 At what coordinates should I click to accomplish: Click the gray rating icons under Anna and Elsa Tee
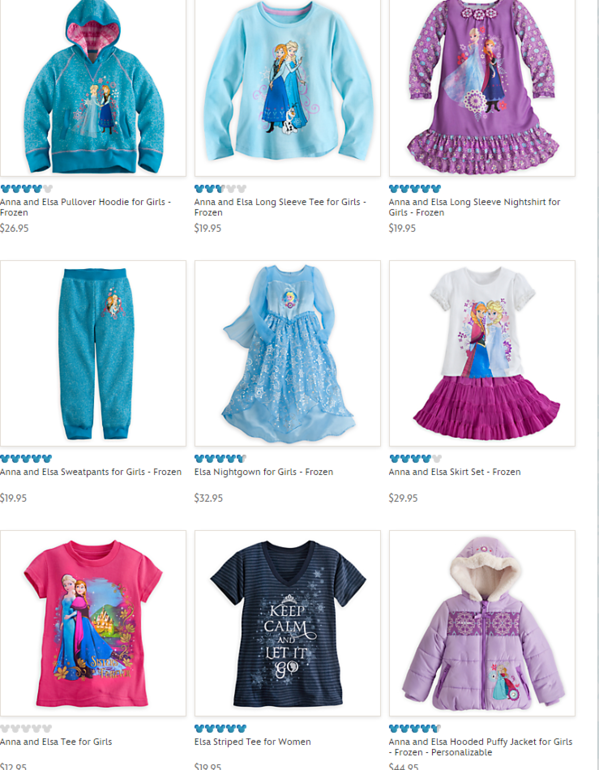pos(27,729)
